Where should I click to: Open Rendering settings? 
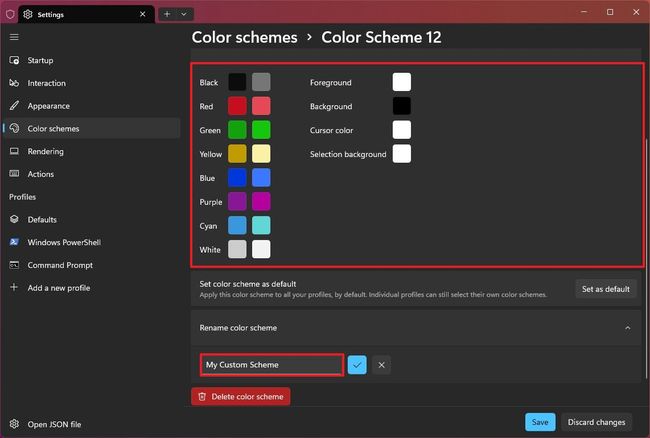click(x=91, y=151)
